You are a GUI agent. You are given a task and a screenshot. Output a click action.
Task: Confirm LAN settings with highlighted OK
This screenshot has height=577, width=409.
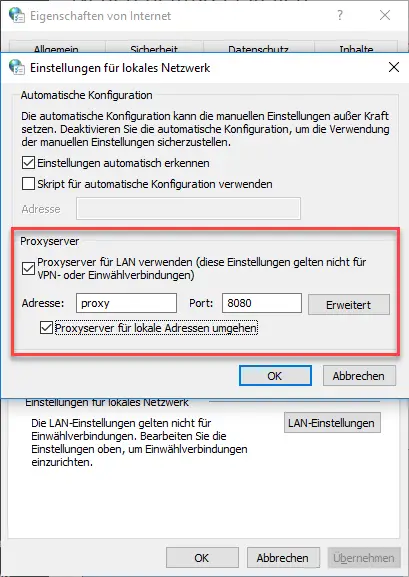275,376
